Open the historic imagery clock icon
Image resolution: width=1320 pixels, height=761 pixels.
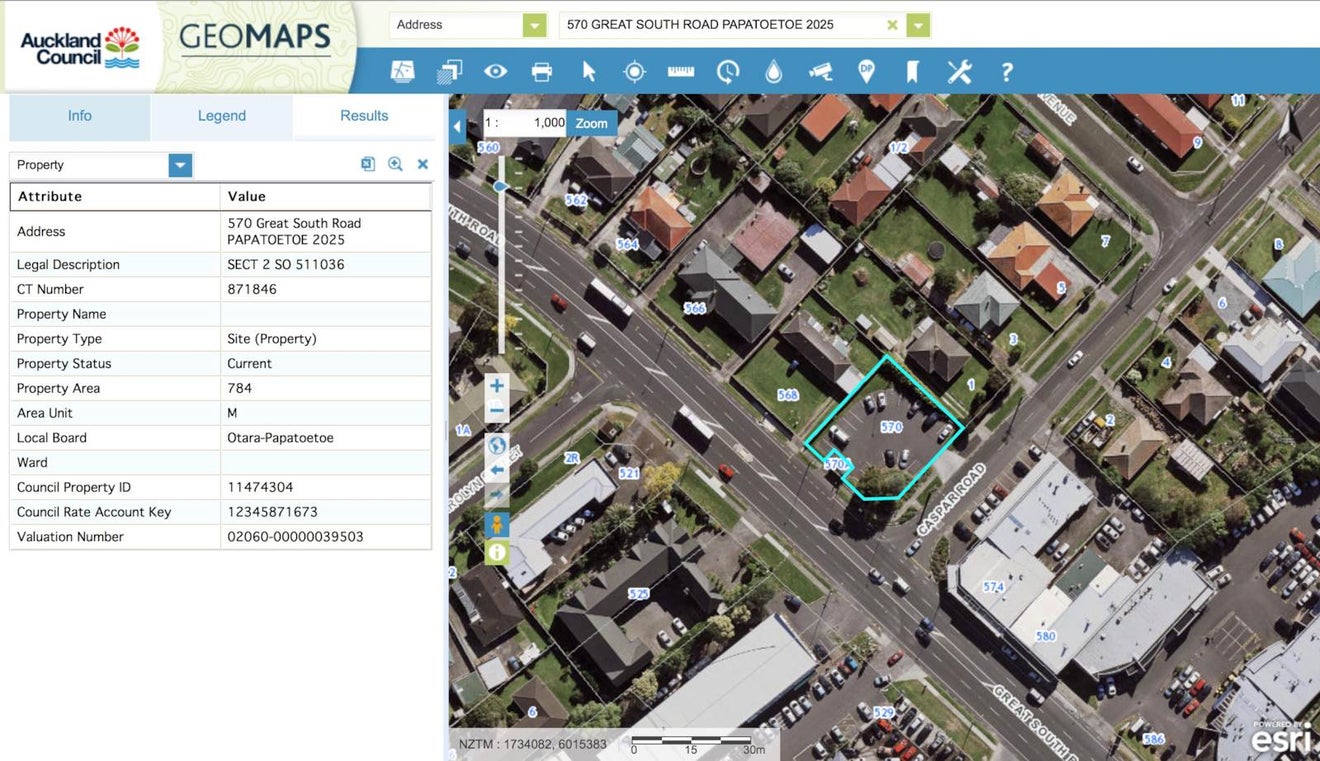728,71
